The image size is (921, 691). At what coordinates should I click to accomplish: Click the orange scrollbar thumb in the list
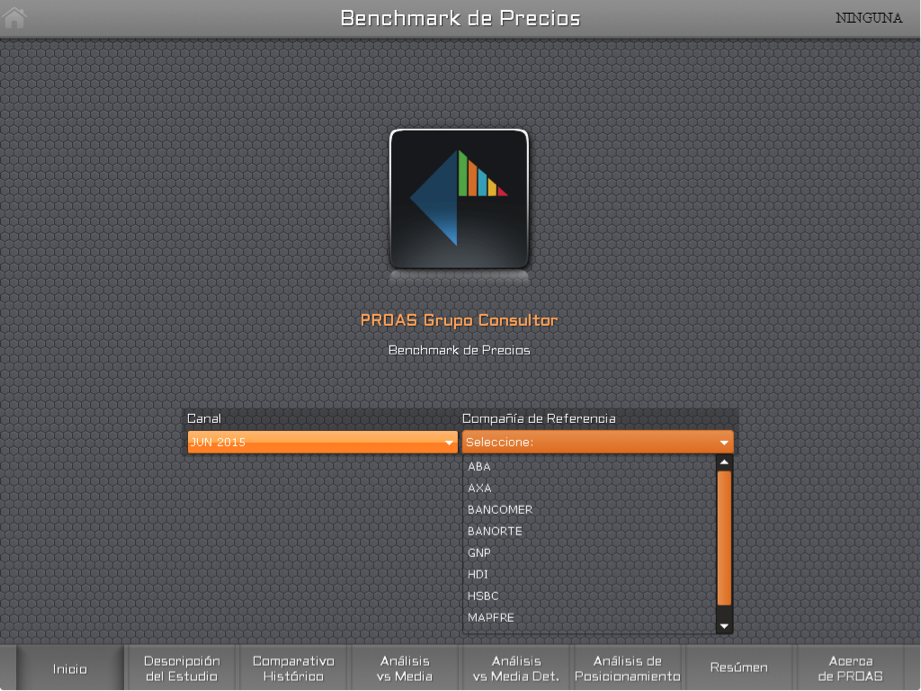pos(724,537)
